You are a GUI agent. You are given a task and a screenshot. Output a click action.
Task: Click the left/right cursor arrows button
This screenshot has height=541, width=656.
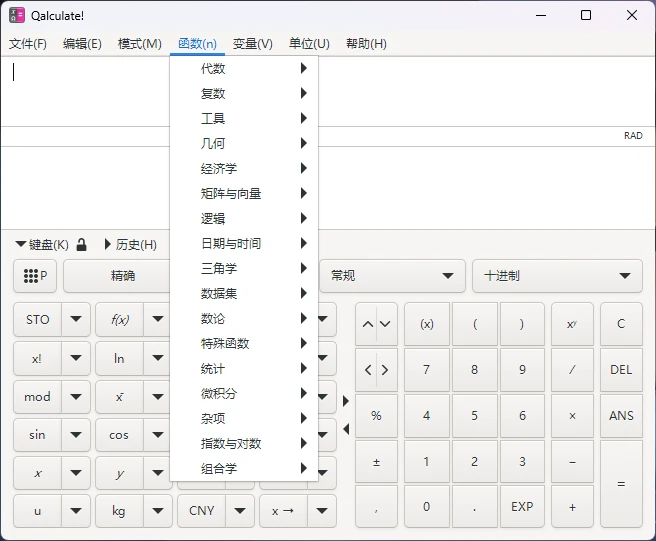click(x=376, y=370)
